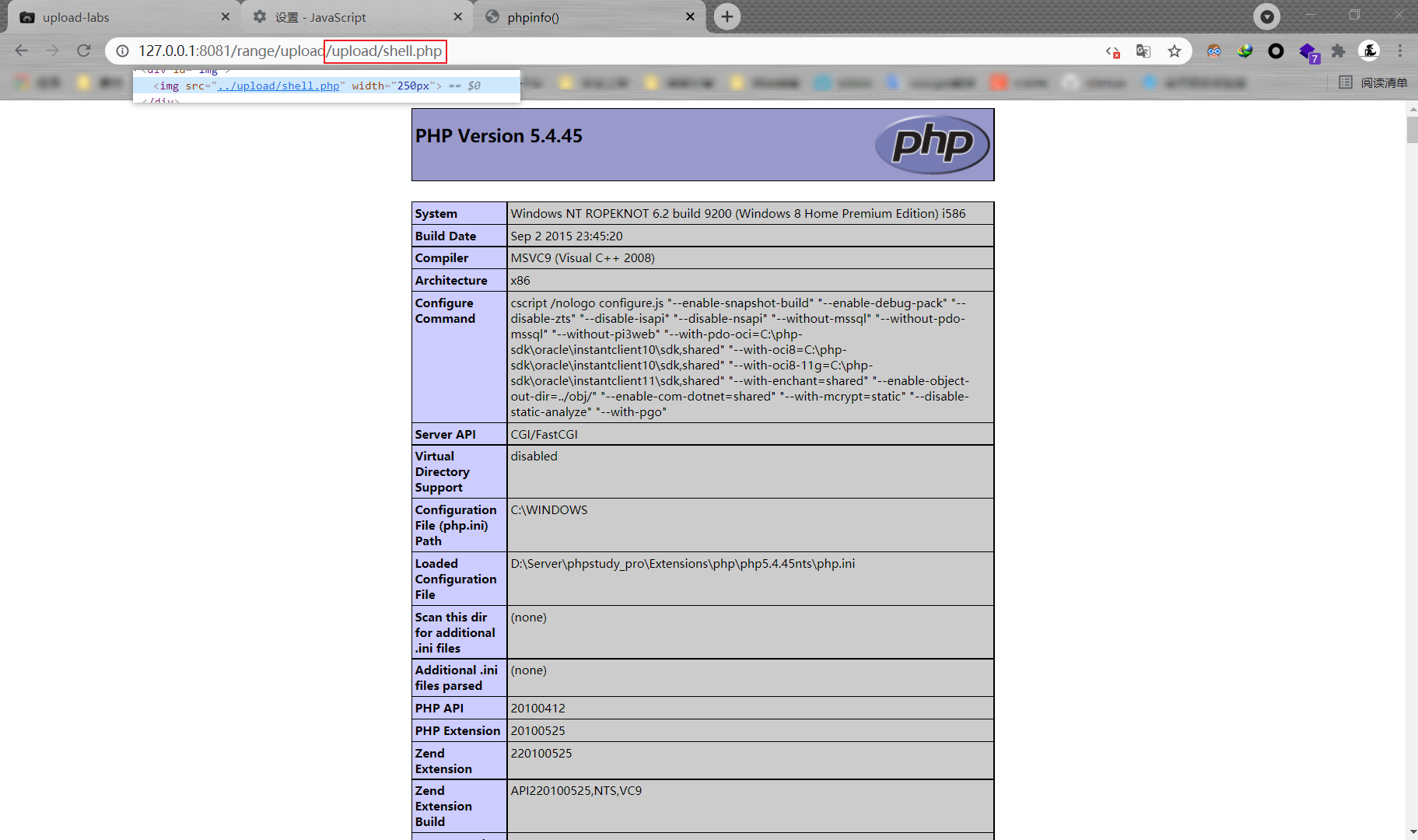Click the PHP Version 5.4.45 heading
The width and height of the screenshot is (1418, 840).
tap(499, 136)
